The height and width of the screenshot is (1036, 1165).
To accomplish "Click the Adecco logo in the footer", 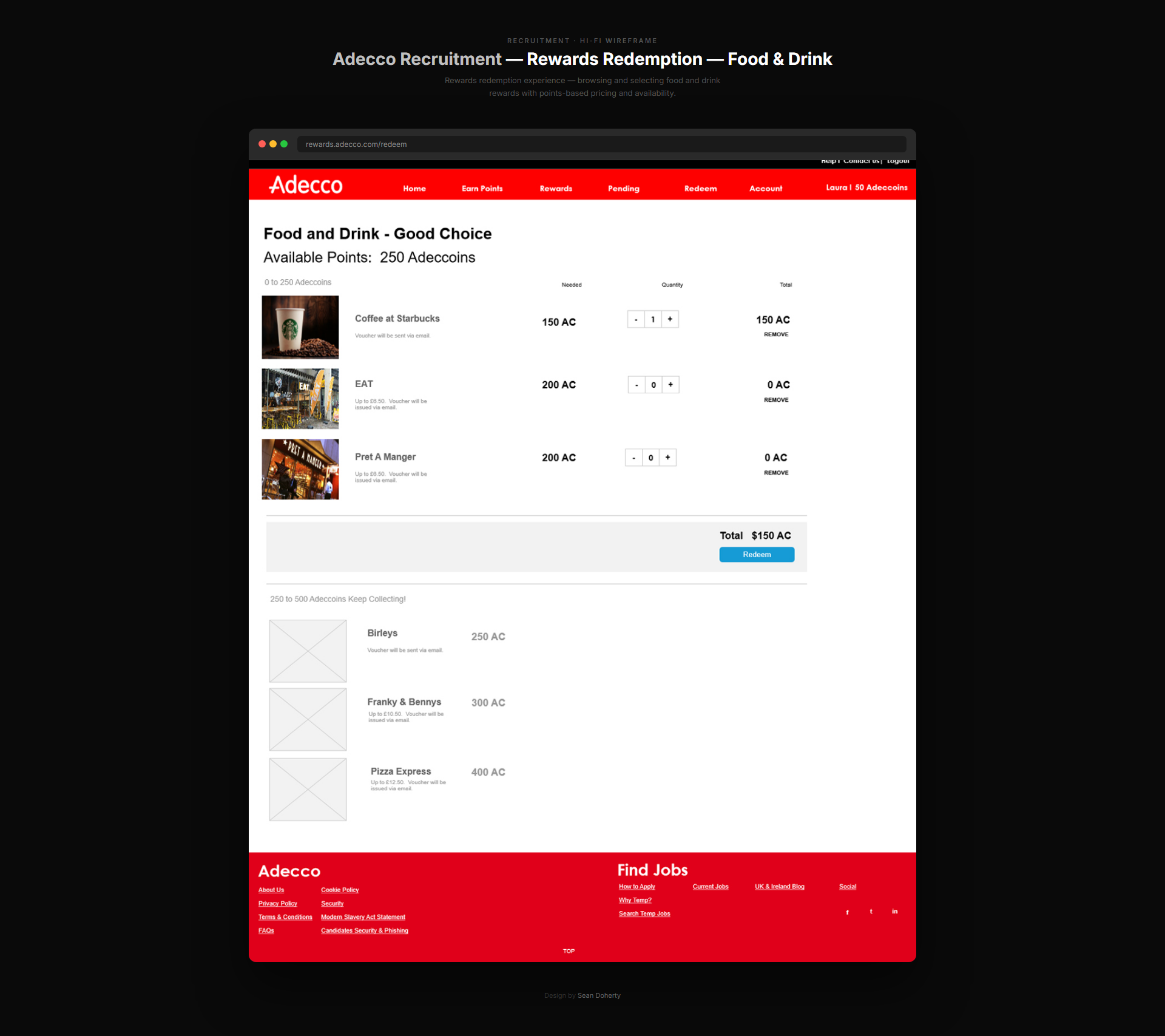I will (289, 871).
